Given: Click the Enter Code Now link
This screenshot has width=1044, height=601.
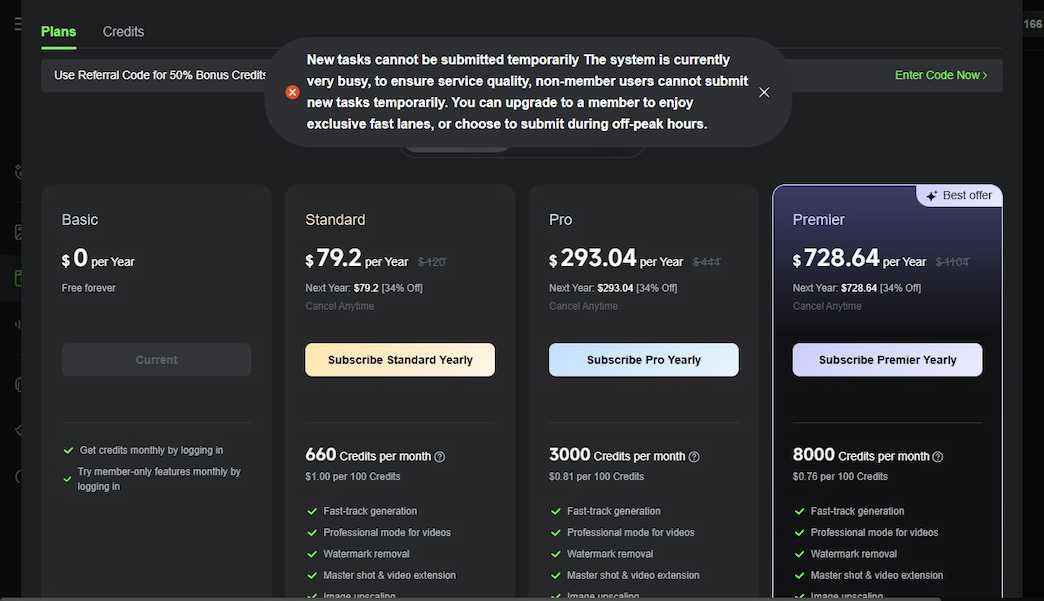Looking at the screenshot, I should [940, 75].
